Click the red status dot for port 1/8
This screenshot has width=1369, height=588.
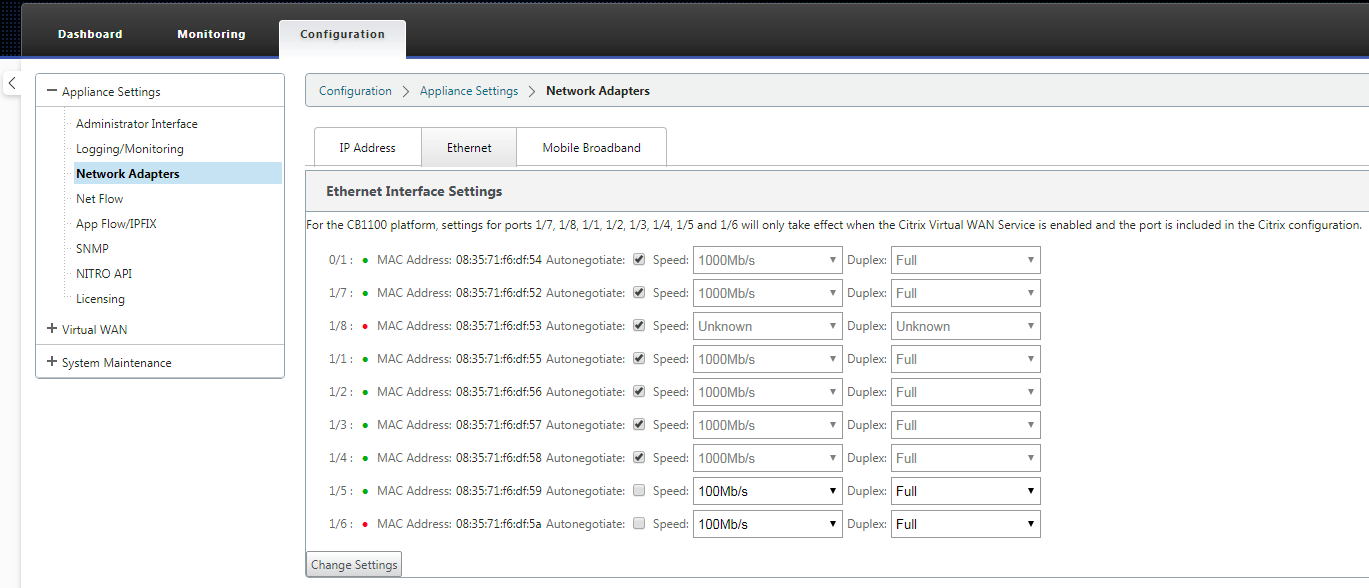click(x=365, y=327)
